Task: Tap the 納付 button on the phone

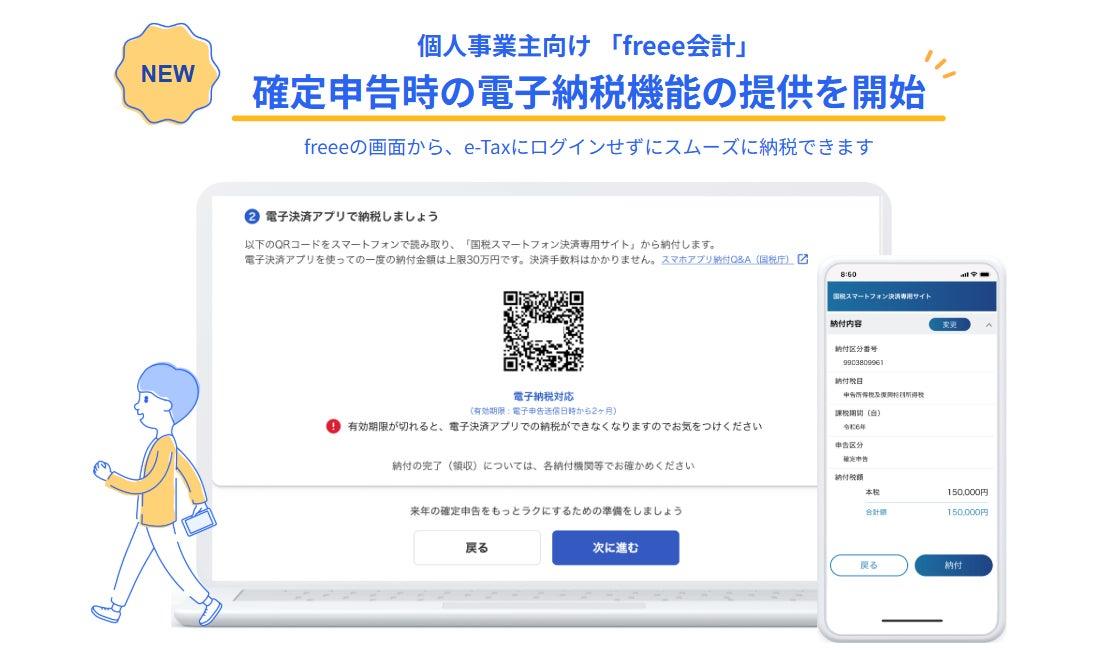Action: (953, 565)
